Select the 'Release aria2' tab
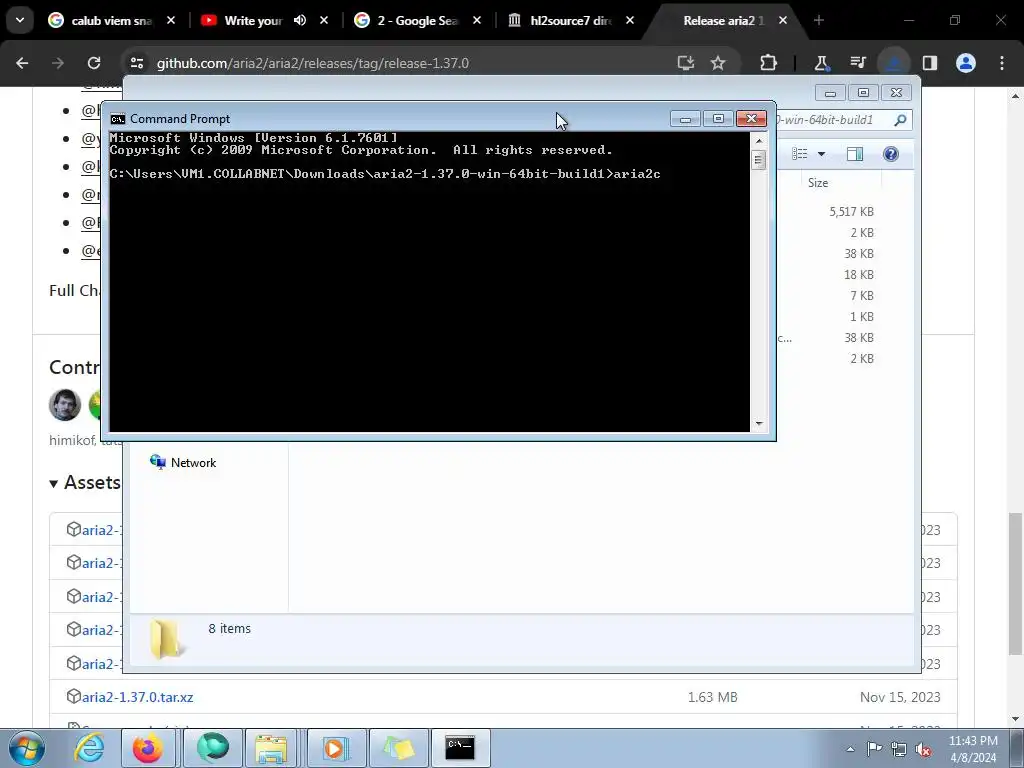The image size is (1024, 768). (723, 20)
